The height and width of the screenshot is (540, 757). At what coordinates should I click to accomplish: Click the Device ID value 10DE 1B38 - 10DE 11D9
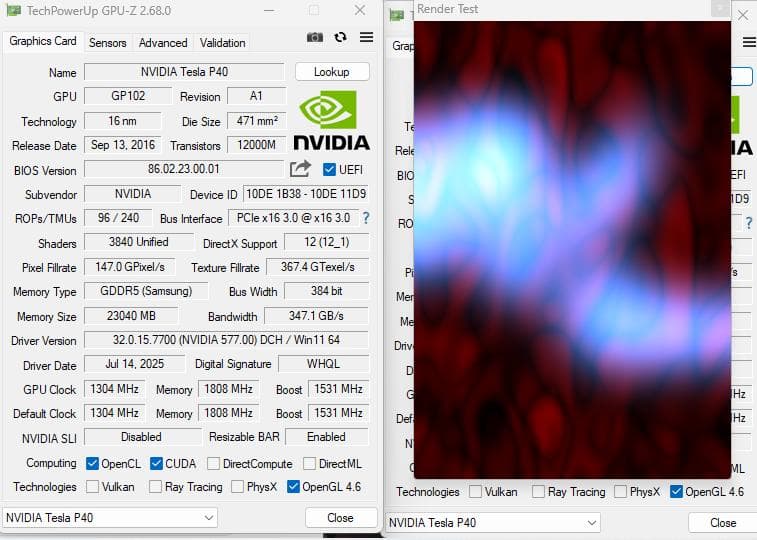[306, 194]
